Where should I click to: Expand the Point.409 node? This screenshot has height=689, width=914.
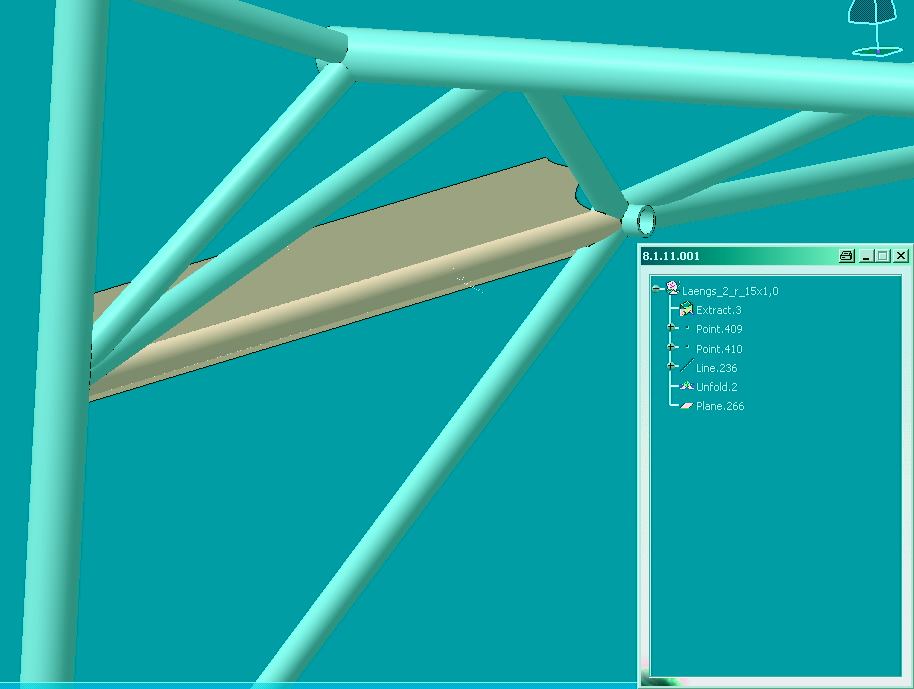point(671,328)
